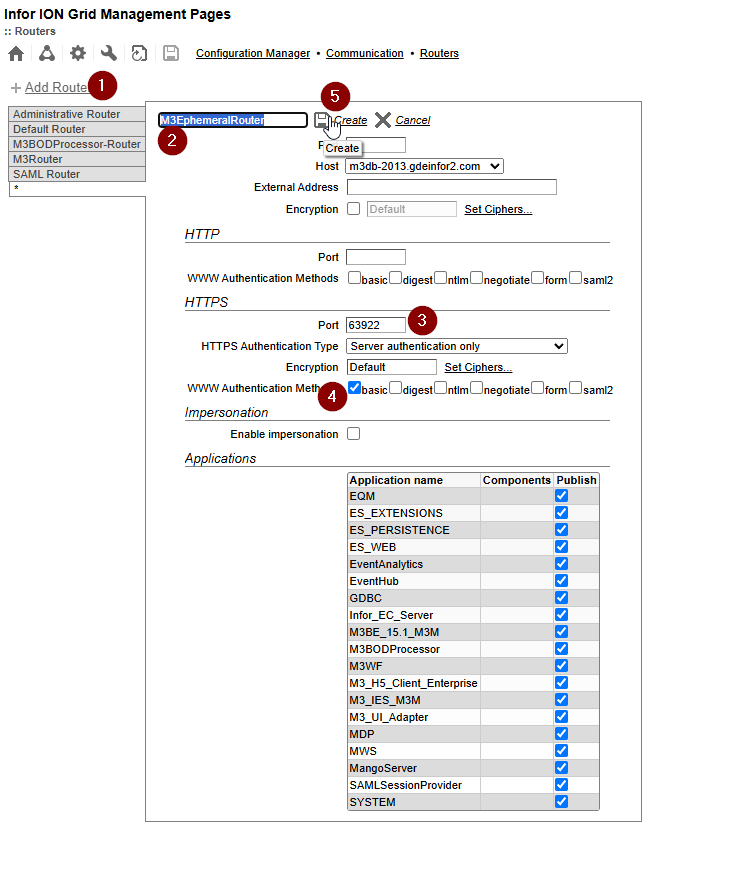Open HTTPS Authentication Type dropdown

(x=456, y=346)
